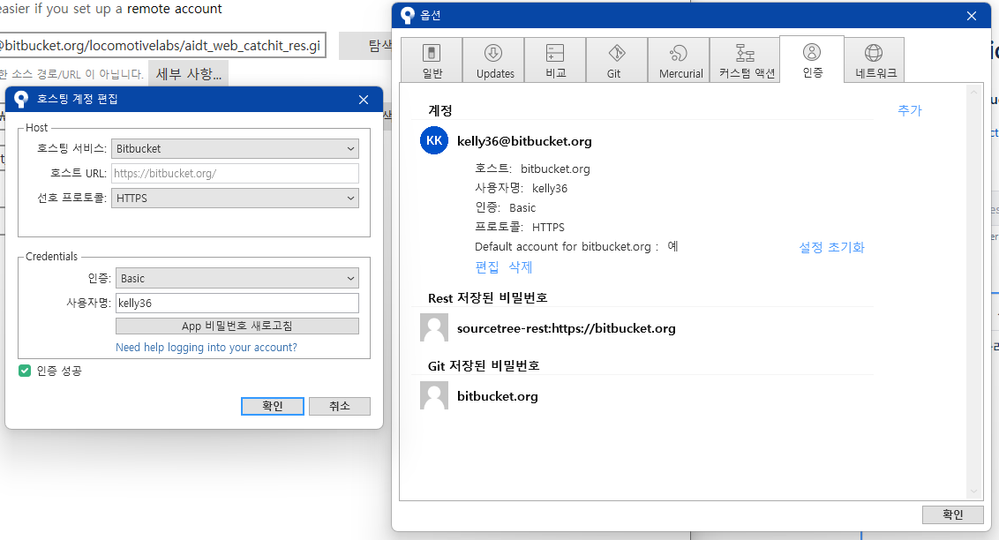Confirm account edit with 확인 button

272,406
